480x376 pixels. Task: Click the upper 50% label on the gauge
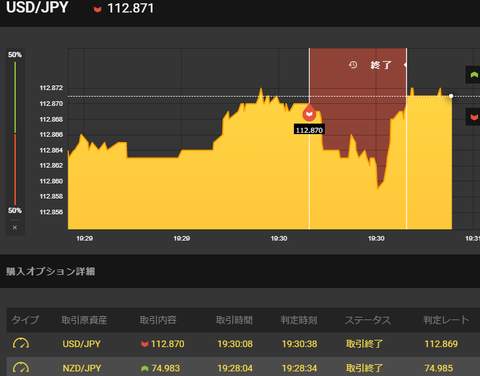15,55
